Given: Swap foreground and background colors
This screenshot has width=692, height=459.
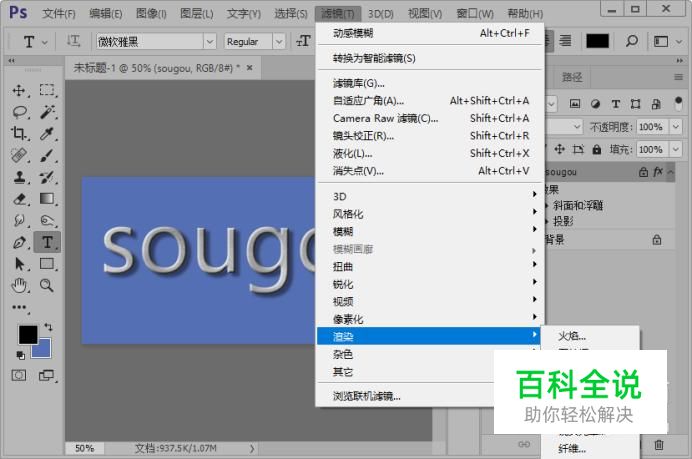Looking at the screenshot, I should 48,327.
